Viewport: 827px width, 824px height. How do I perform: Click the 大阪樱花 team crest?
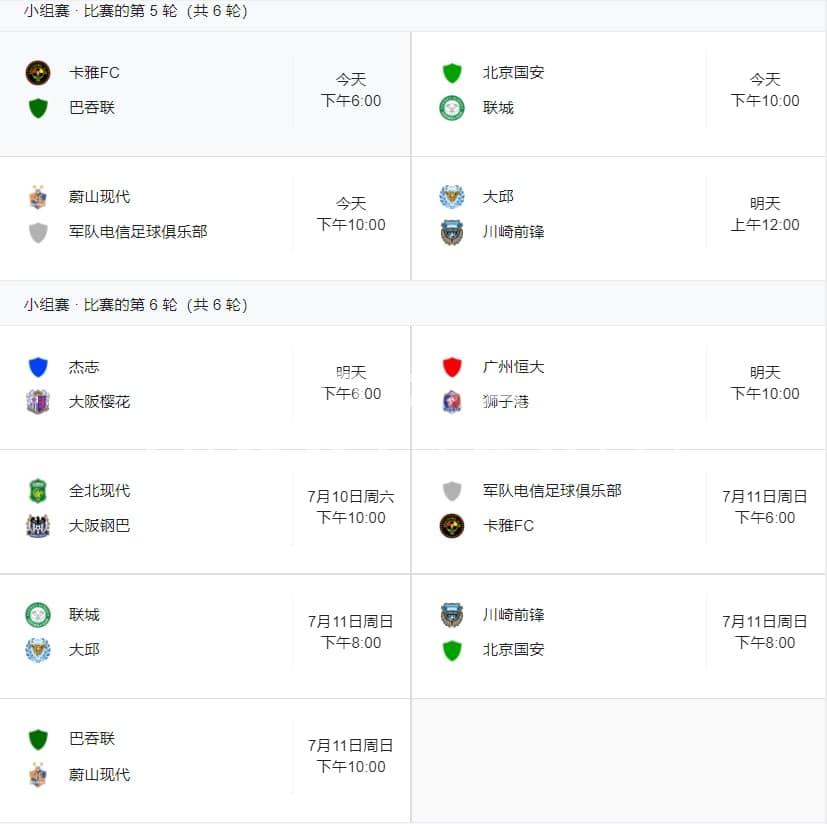pos(38,402)
